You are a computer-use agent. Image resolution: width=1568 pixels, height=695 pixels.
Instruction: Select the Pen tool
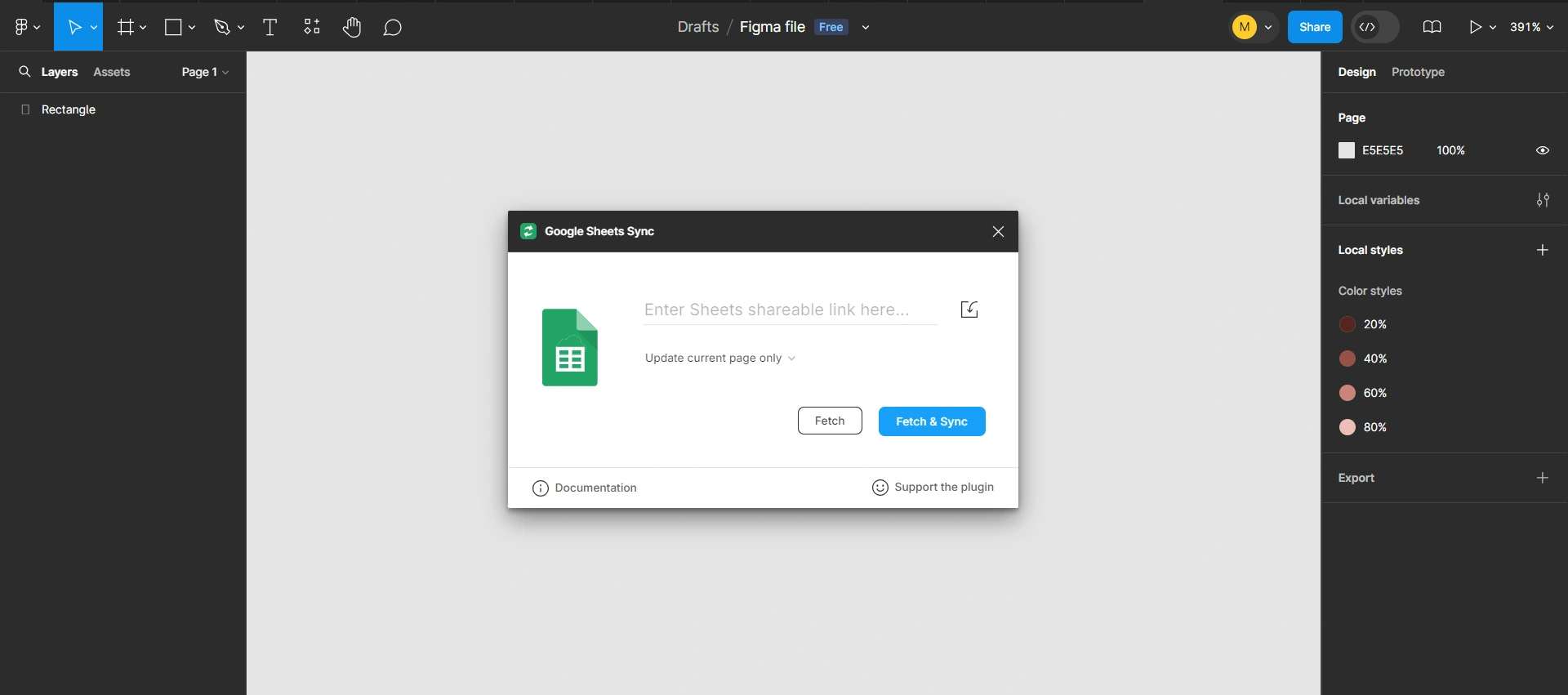coord(221,27)
